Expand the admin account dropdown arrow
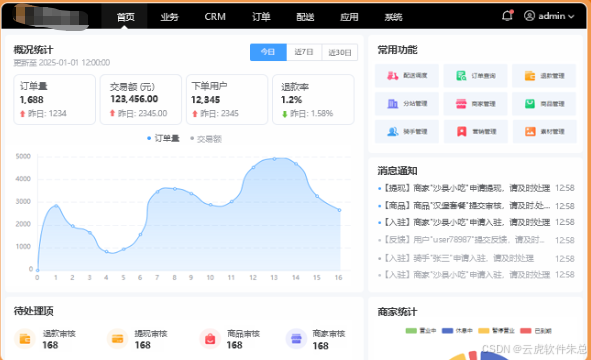Image resolution: width=591 pixels, height=360 pixels. pyautogui.click(x=571, y=17)
